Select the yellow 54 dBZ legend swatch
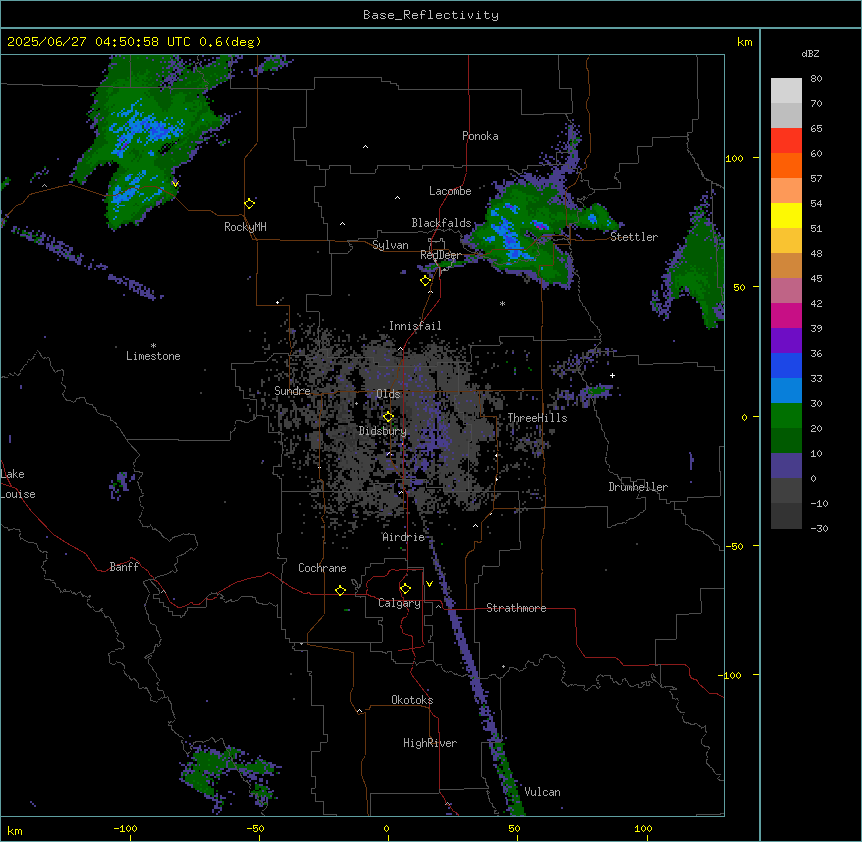This screenshot has width=862, height=842. 786,215
